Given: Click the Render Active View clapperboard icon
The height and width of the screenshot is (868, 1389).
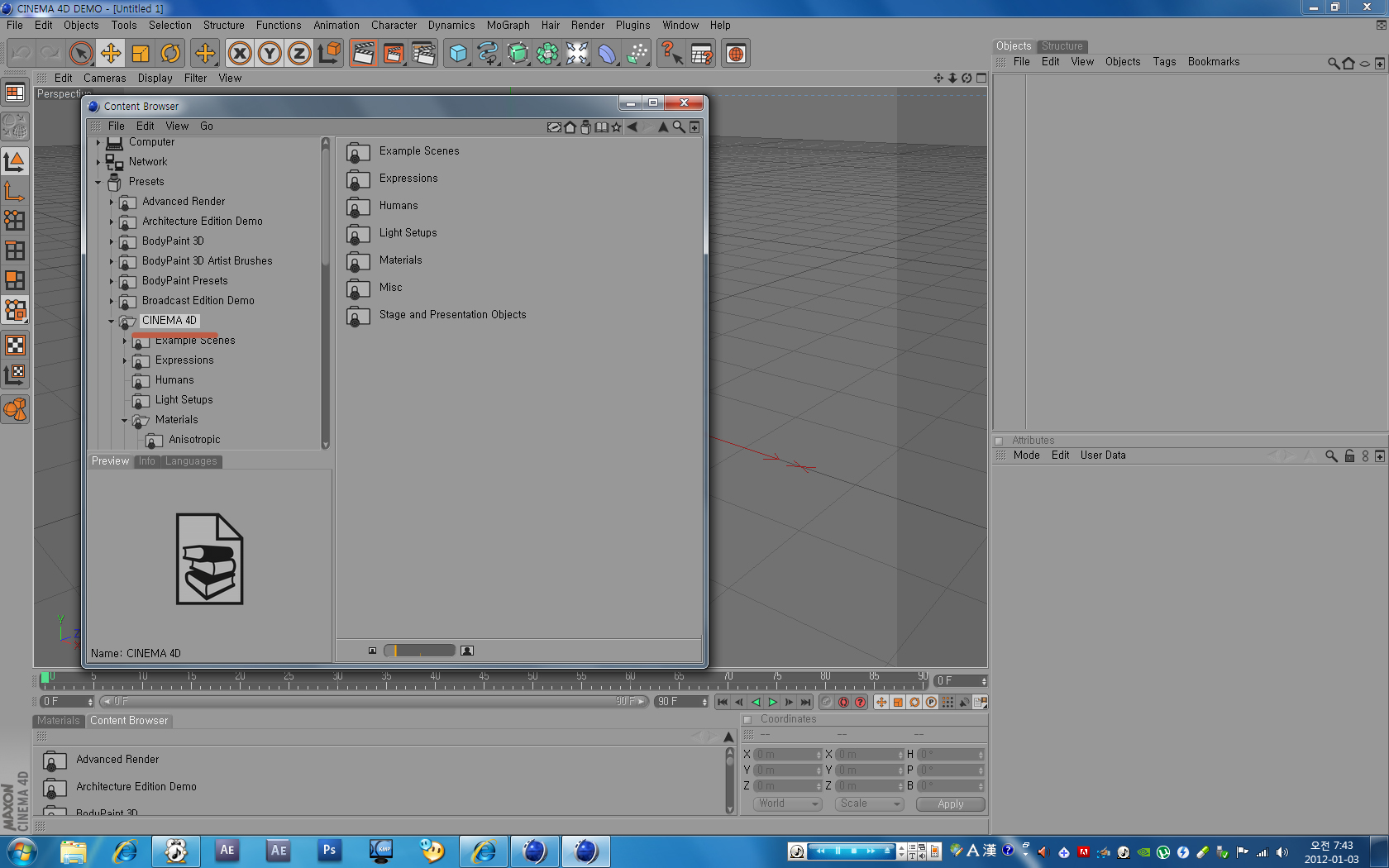Looking at the screenshot, I should [x=363, y=54].
